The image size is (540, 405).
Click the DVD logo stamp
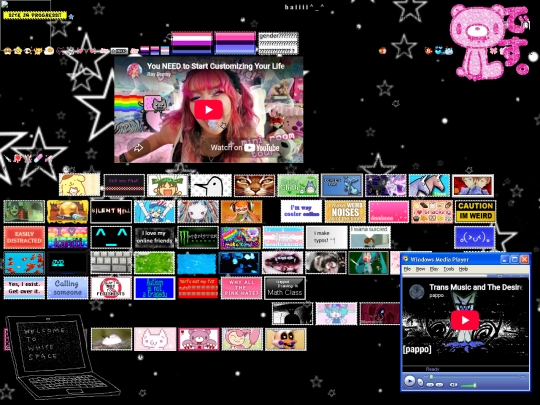pos(68,263)
